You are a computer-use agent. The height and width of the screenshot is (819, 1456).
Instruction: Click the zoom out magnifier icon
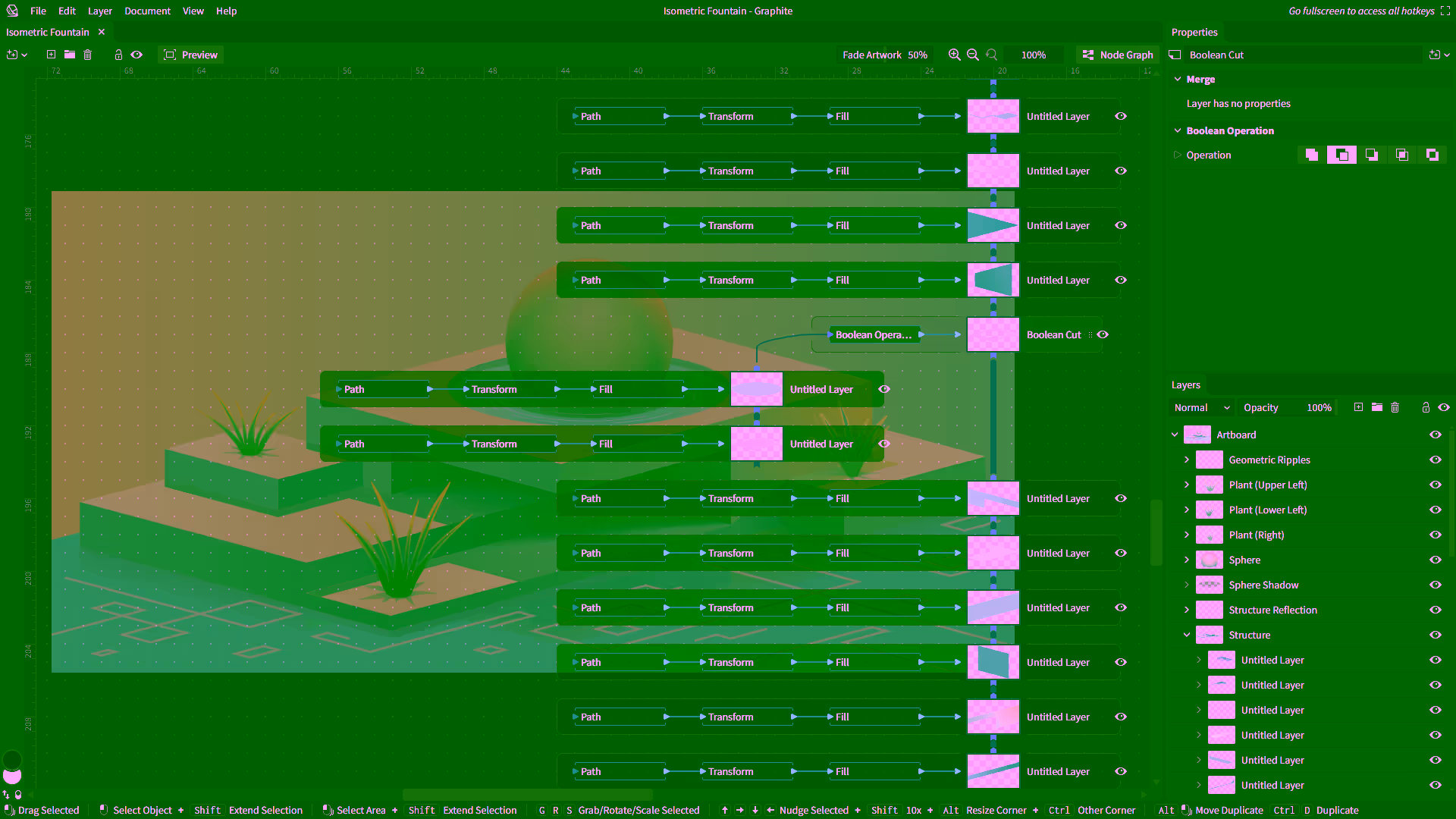(972, 55)
